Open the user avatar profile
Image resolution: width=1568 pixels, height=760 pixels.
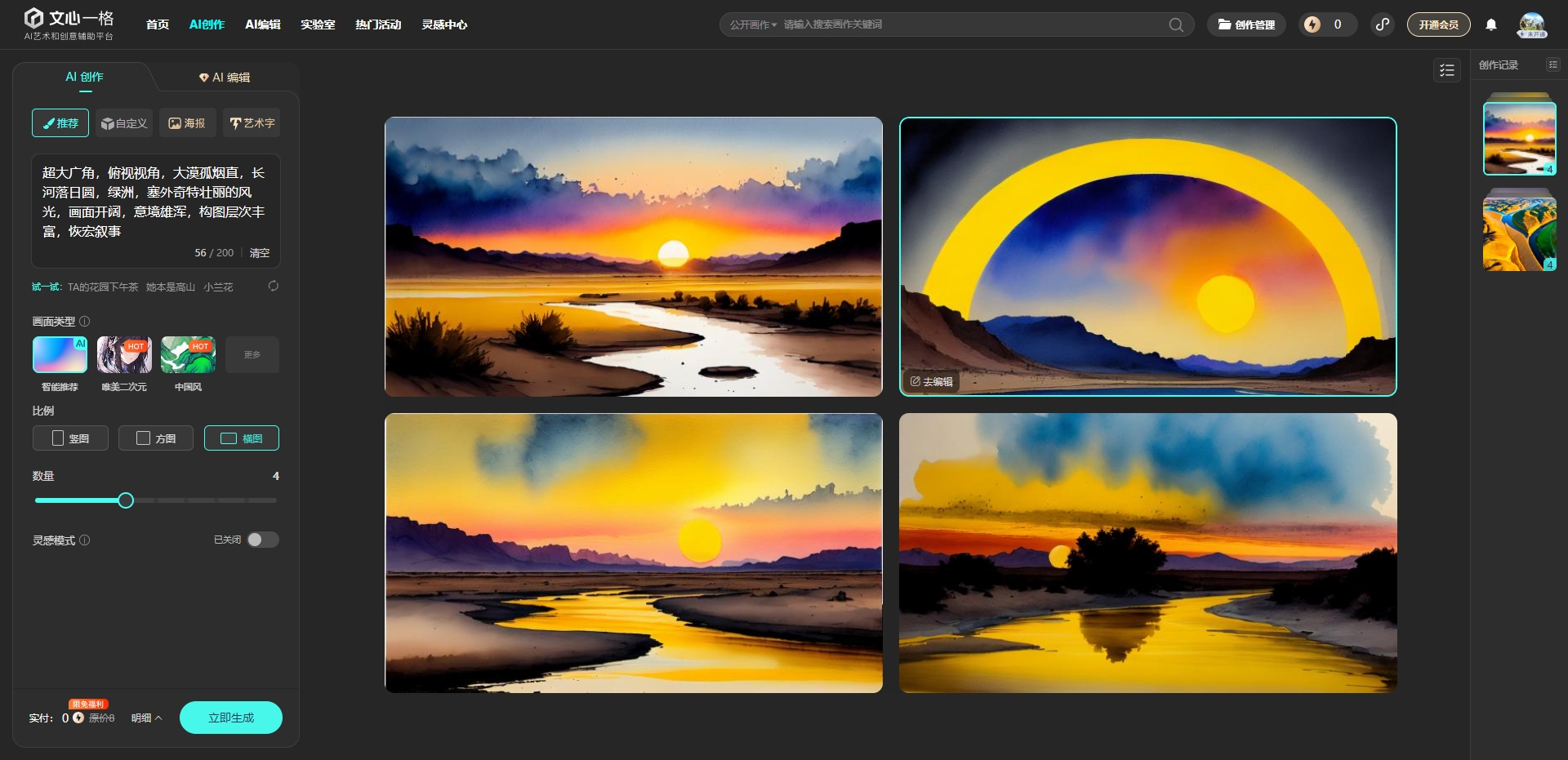pos(1531,24)
